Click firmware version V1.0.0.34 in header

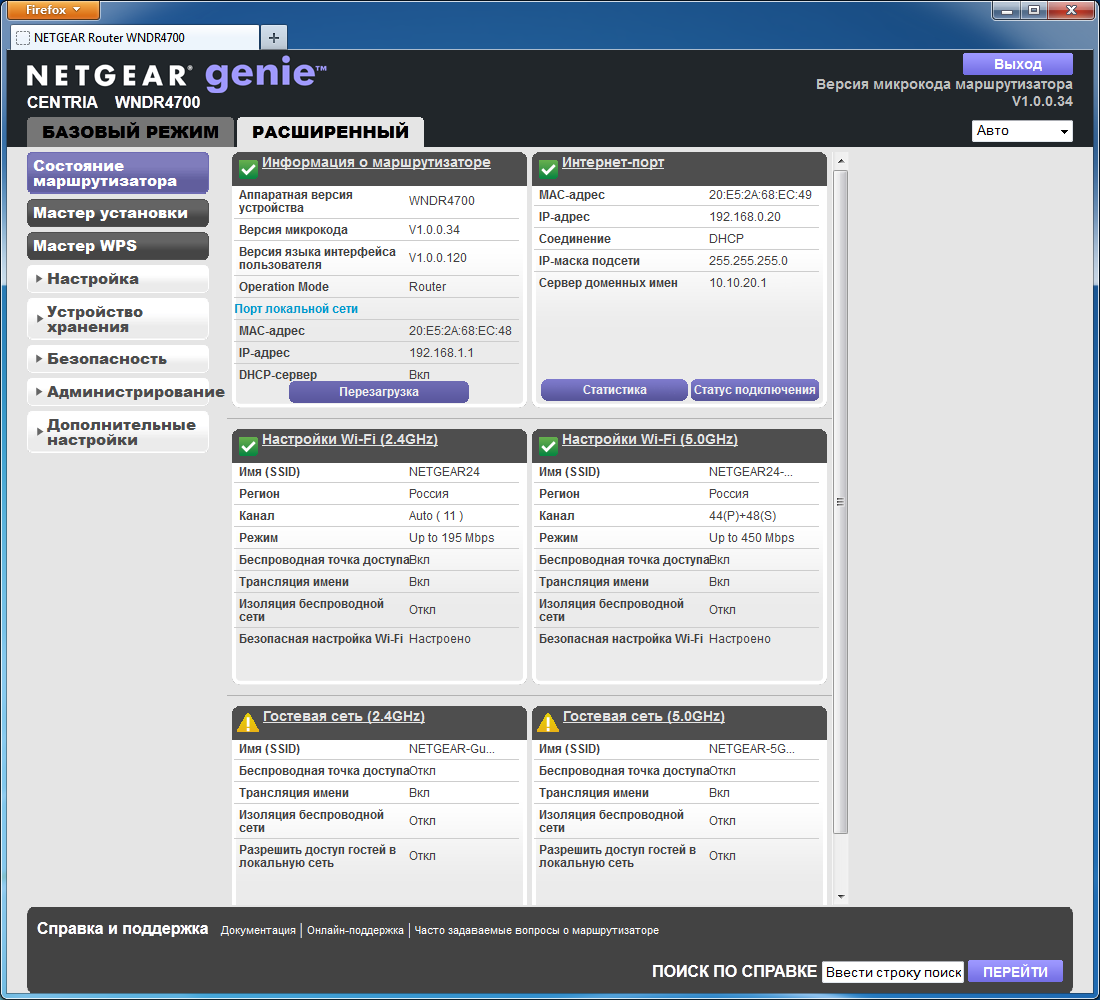point(1042,101)
